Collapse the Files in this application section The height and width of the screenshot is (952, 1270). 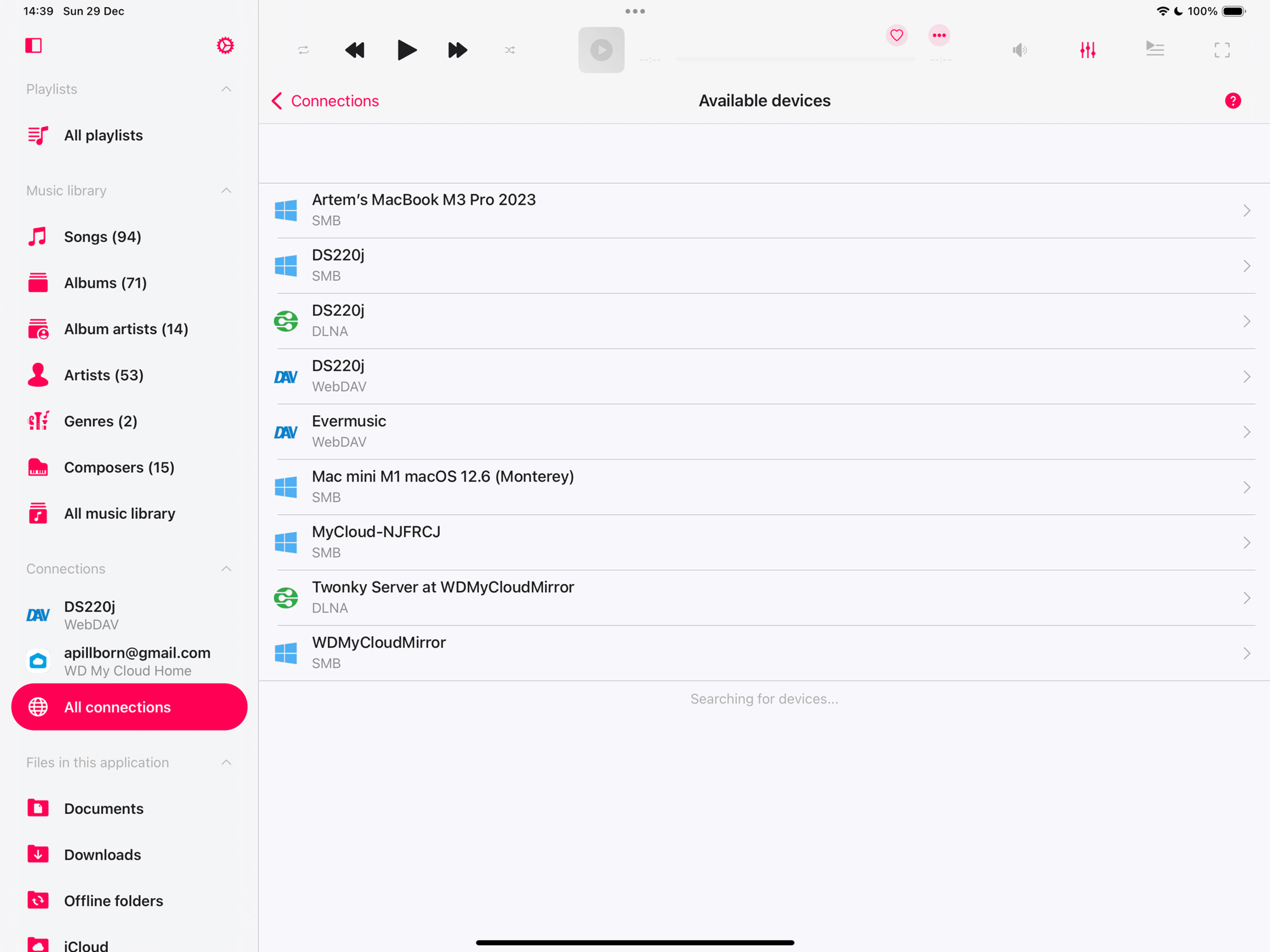point(226,762)
